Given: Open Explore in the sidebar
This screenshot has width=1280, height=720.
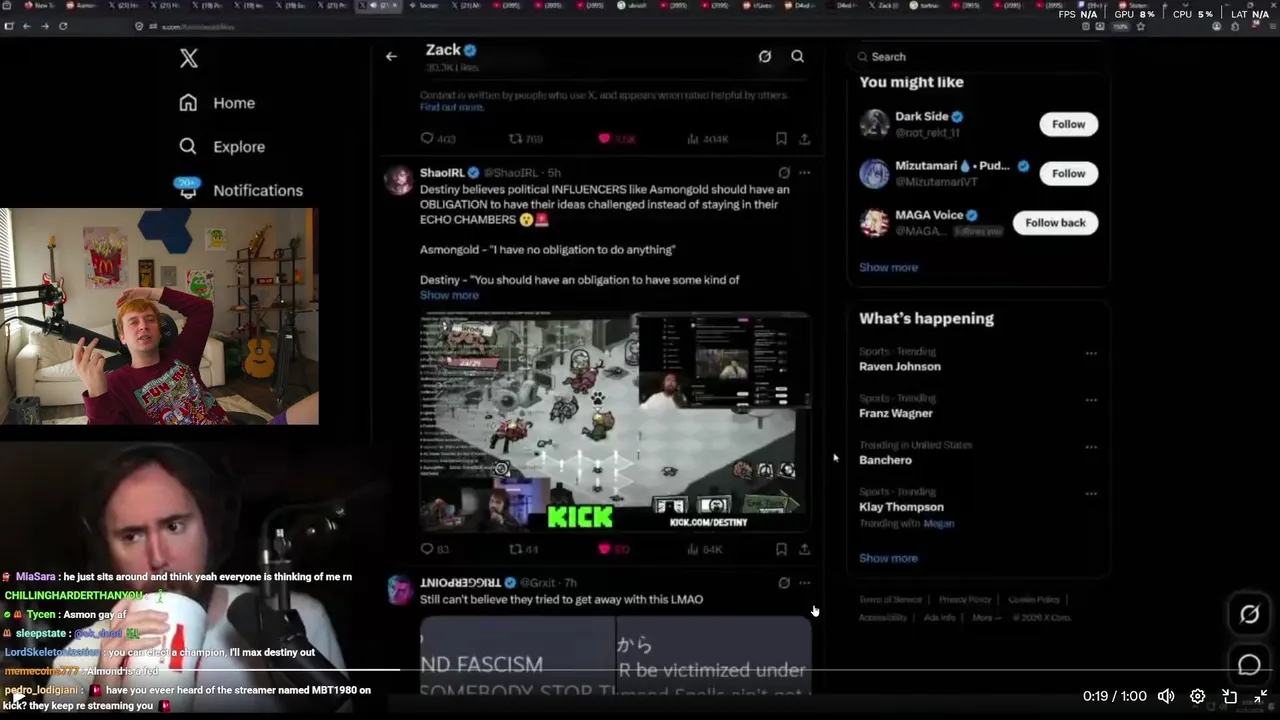Looking at the screenshot, I should click(x=222, y=146).
